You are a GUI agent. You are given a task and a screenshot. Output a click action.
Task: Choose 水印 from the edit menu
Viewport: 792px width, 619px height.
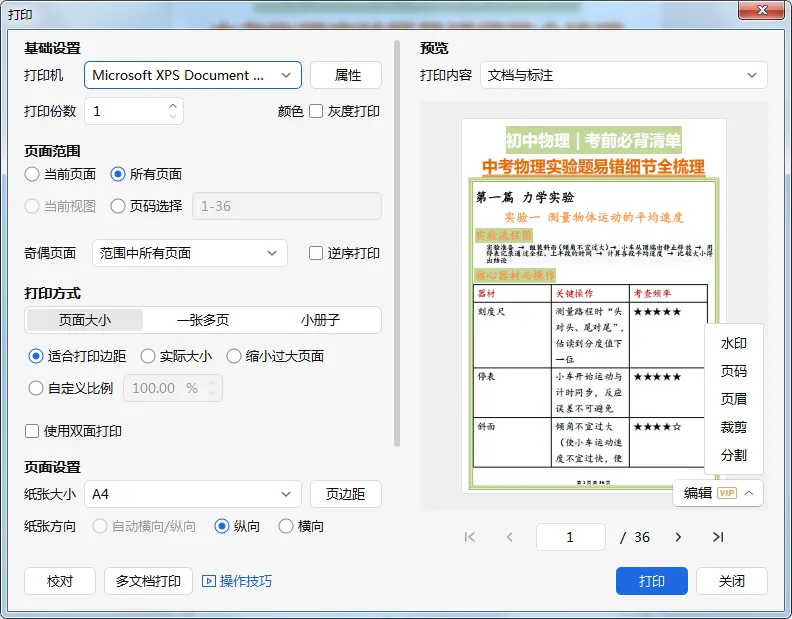(x=733, y=344)
